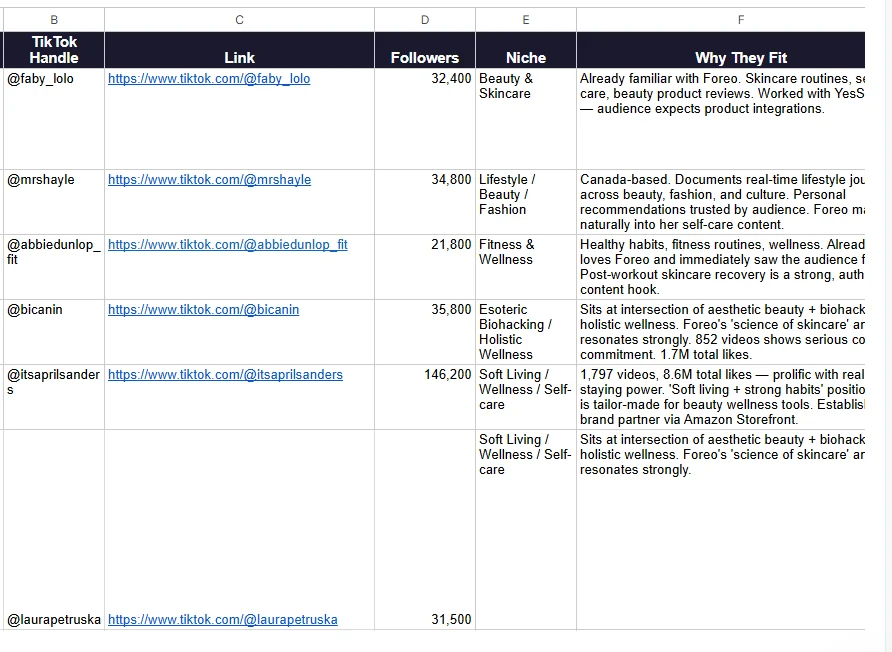Go to the @laurapetruska TikTok link

[x=222, y=620]
